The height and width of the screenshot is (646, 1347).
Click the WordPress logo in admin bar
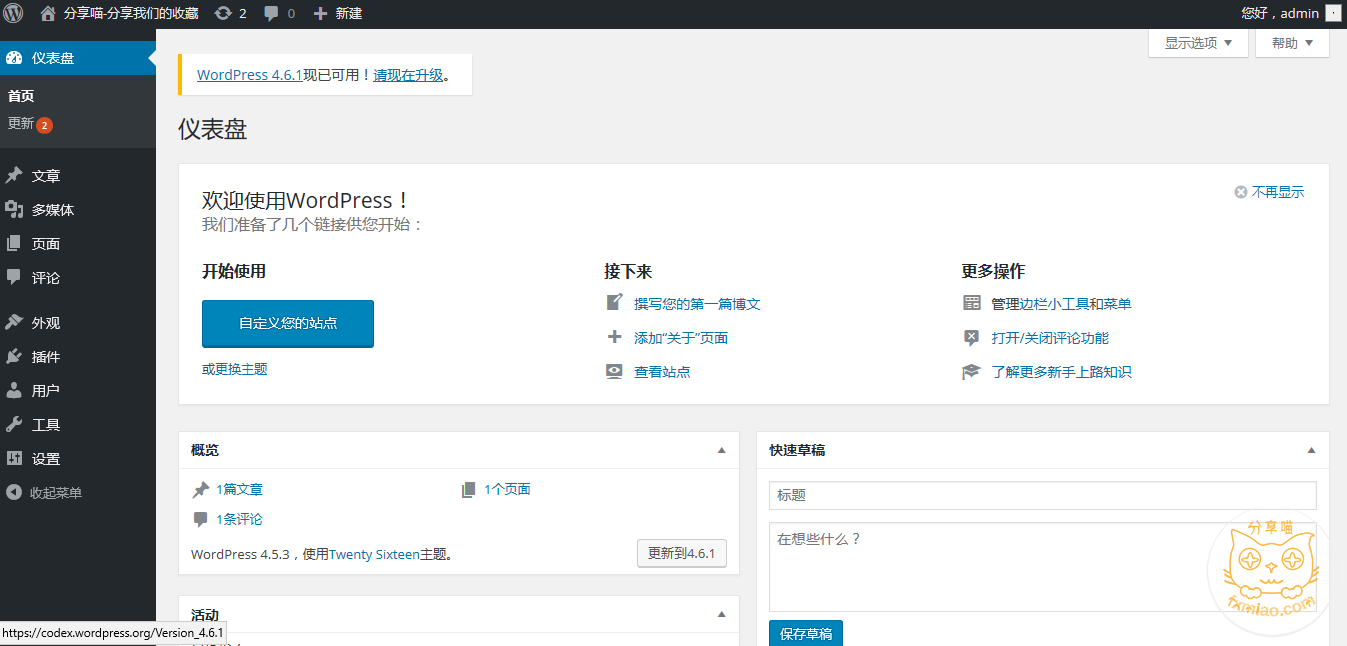[x=14, y=14]
